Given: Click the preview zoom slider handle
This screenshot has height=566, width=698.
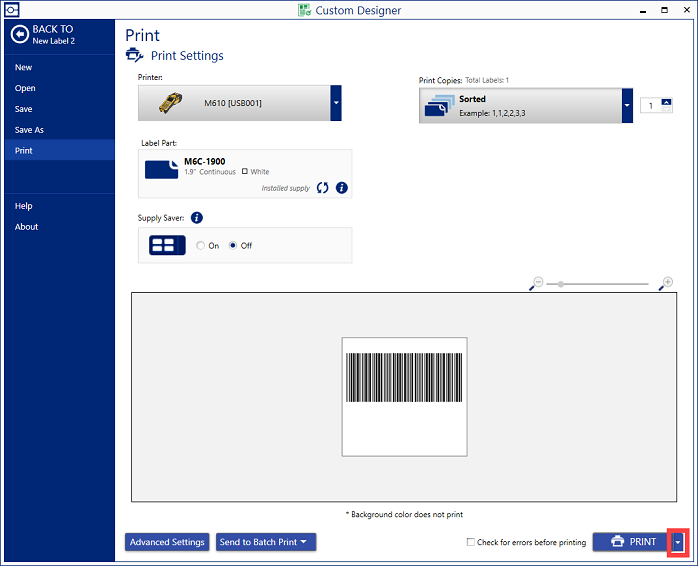Looking at the screenshot, I should coord(561,284).
